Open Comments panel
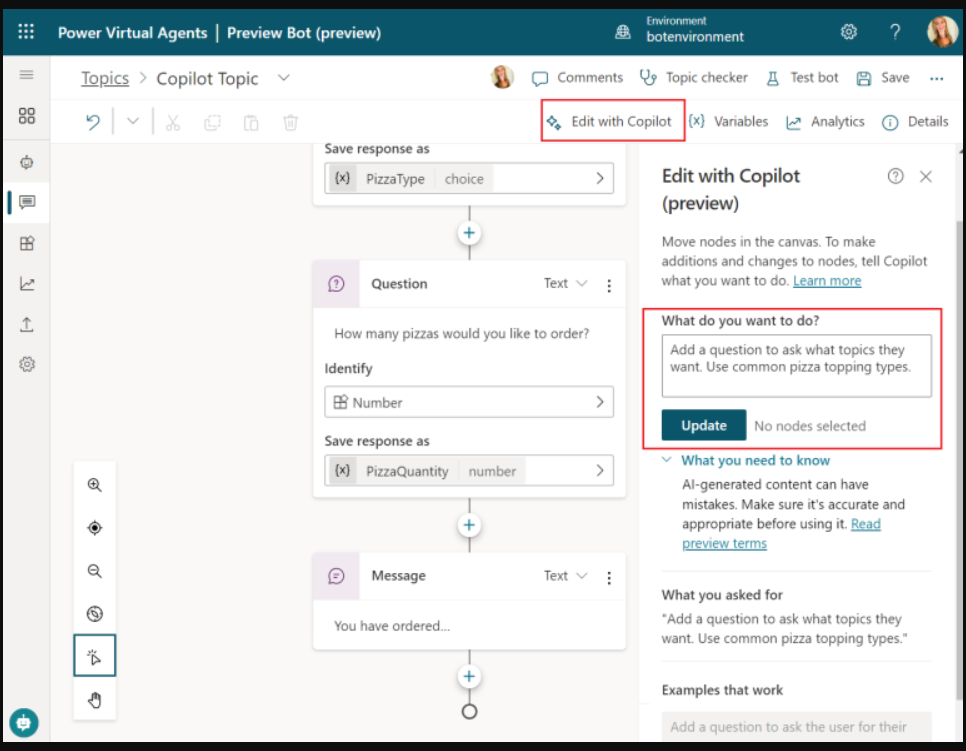966x751 pixels. click(578, 78)
